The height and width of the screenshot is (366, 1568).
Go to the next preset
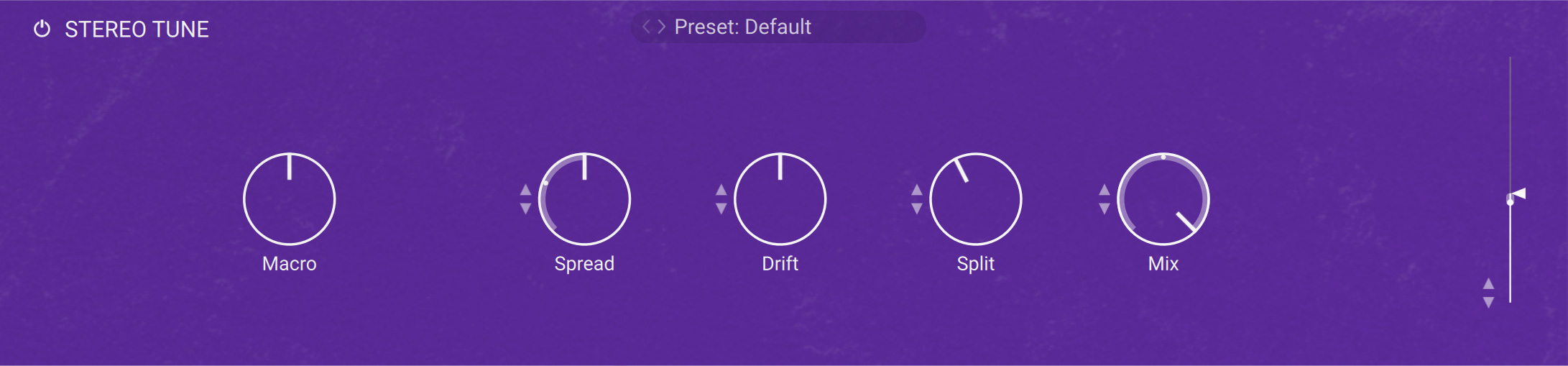(661, 27)
